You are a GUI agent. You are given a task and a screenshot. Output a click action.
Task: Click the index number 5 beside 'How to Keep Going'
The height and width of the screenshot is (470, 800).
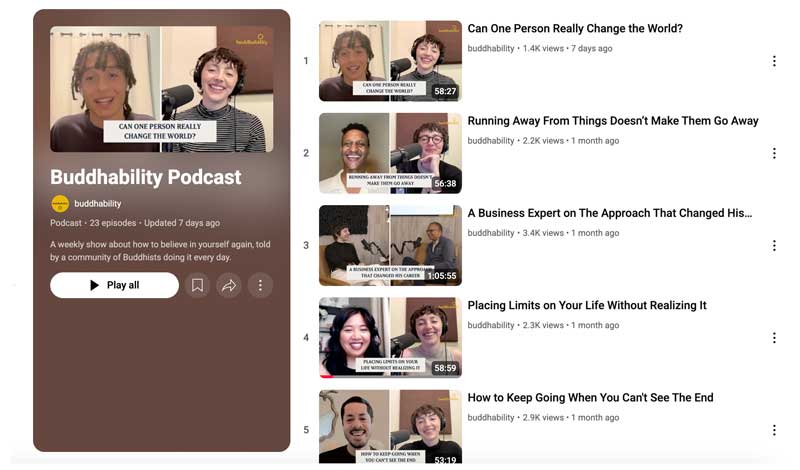point(306,430)
